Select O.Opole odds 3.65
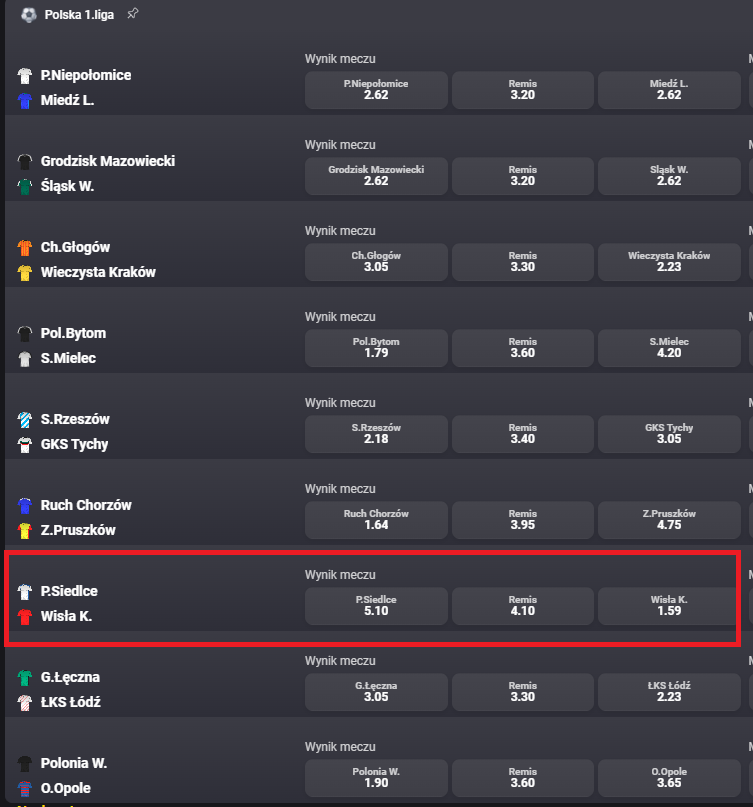The height and width of the screenshot is (807, 753). click(669, 778)
